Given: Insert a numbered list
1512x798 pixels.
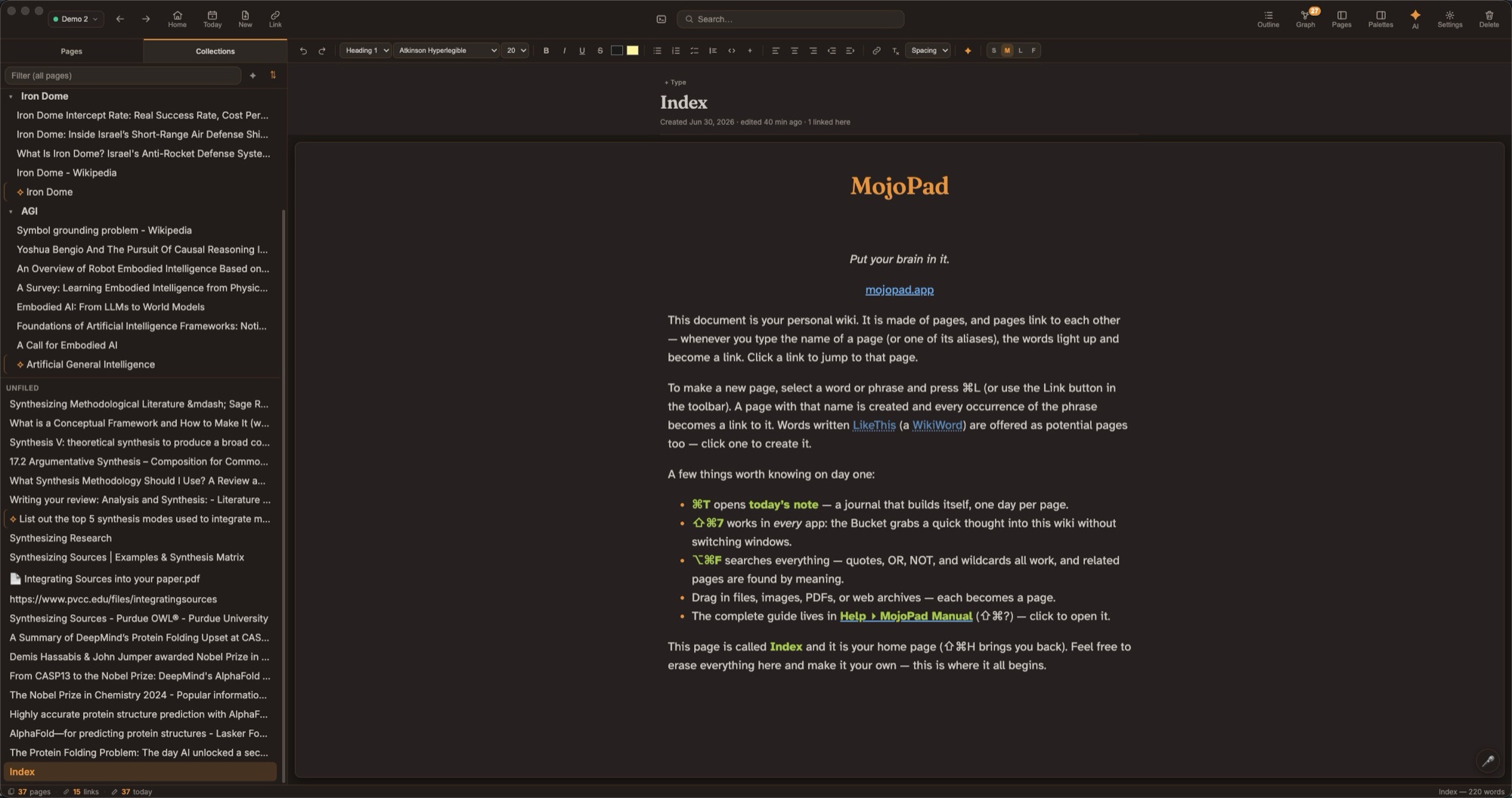Looking at the screenshot, I should [676, 51].
